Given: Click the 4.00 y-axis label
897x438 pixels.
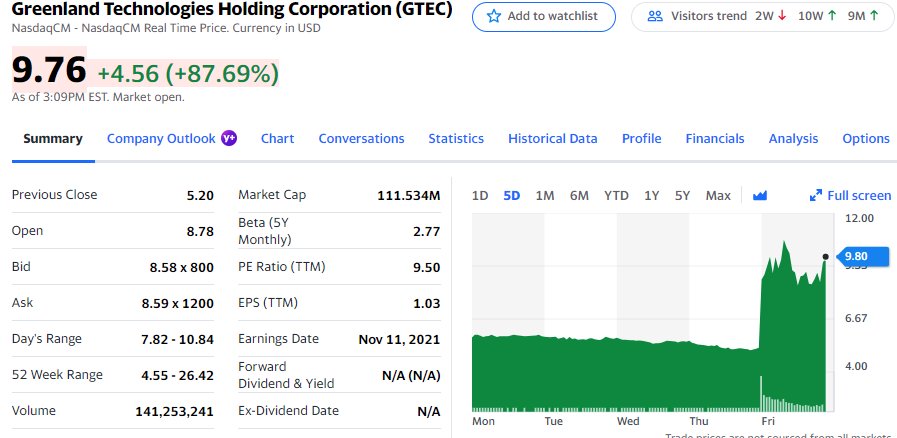Looking at the screenshot, I should [x=856, y=366].
